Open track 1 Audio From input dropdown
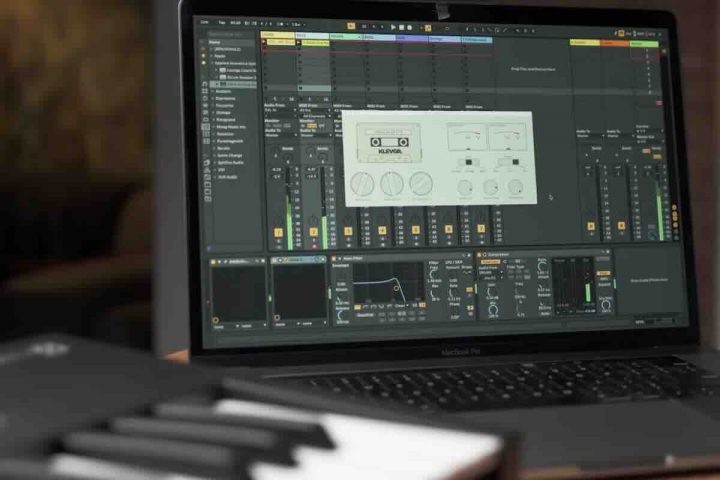Screen dimensions: 720x480 (280, 110)
